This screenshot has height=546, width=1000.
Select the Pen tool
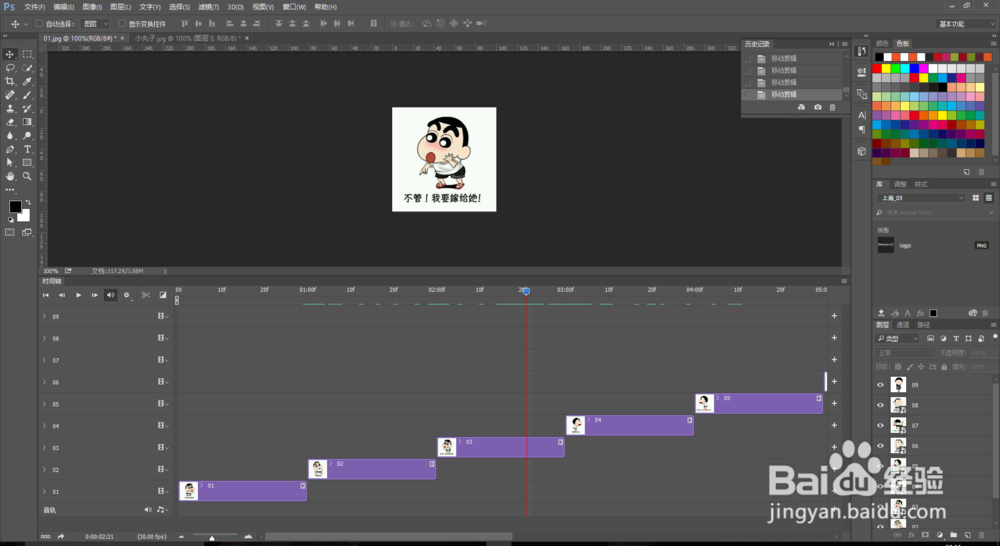pos(10,149)
